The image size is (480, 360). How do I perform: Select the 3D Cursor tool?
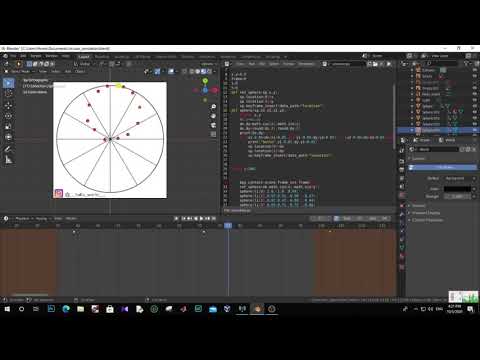point(8,94)
